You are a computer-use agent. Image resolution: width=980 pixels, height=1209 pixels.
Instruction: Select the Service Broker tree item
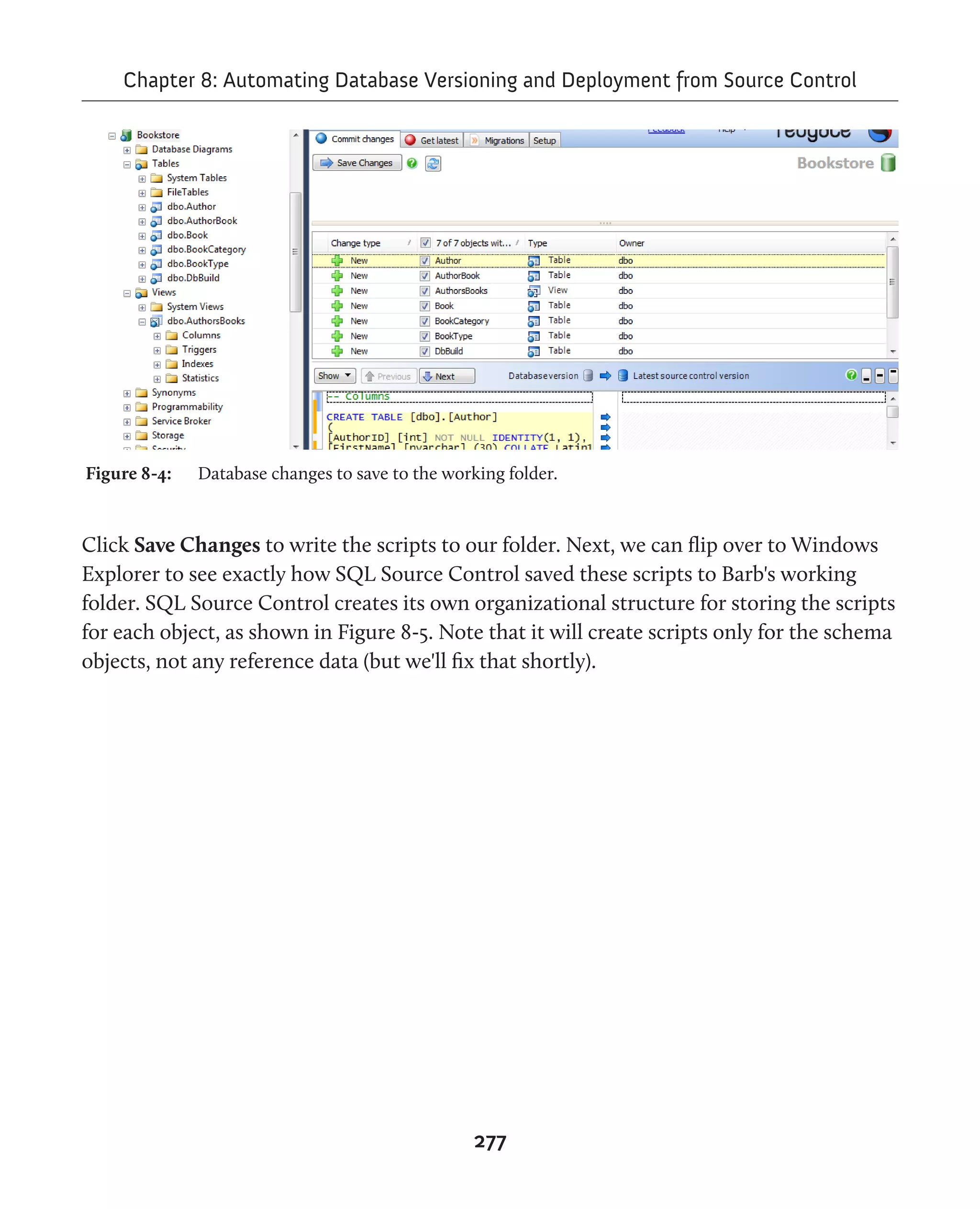tap(181, 422)
